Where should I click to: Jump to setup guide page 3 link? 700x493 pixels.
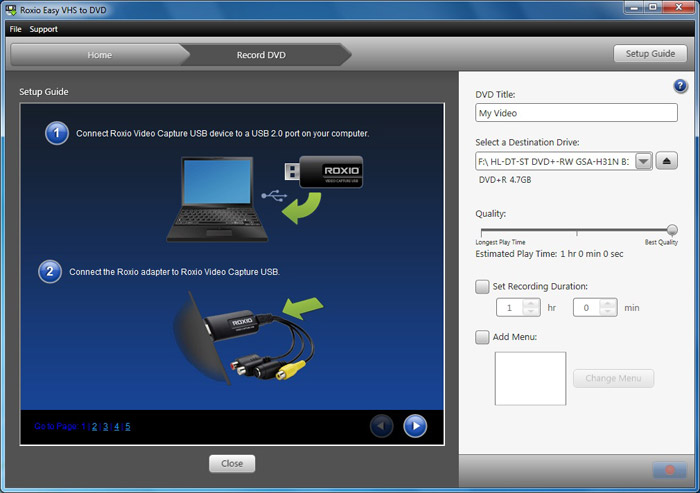point(105,426)
